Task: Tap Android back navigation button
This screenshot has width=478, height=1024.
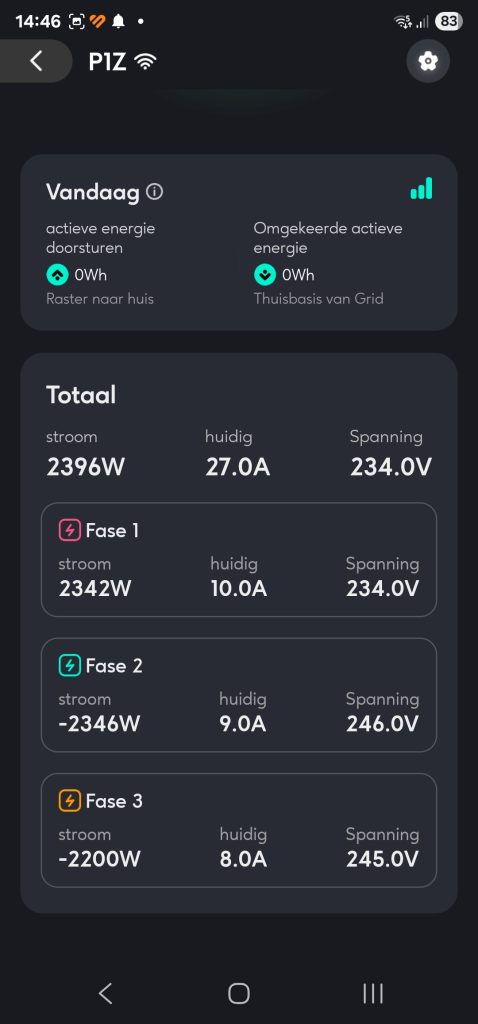Action: click(x=105, y=993)
